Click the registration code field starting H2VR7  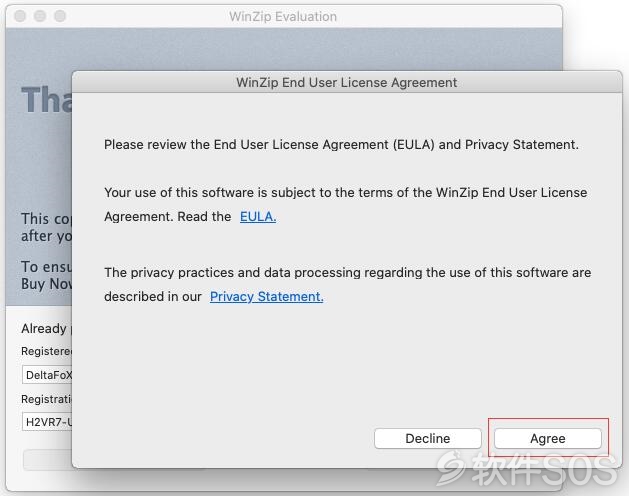point(47,422)
